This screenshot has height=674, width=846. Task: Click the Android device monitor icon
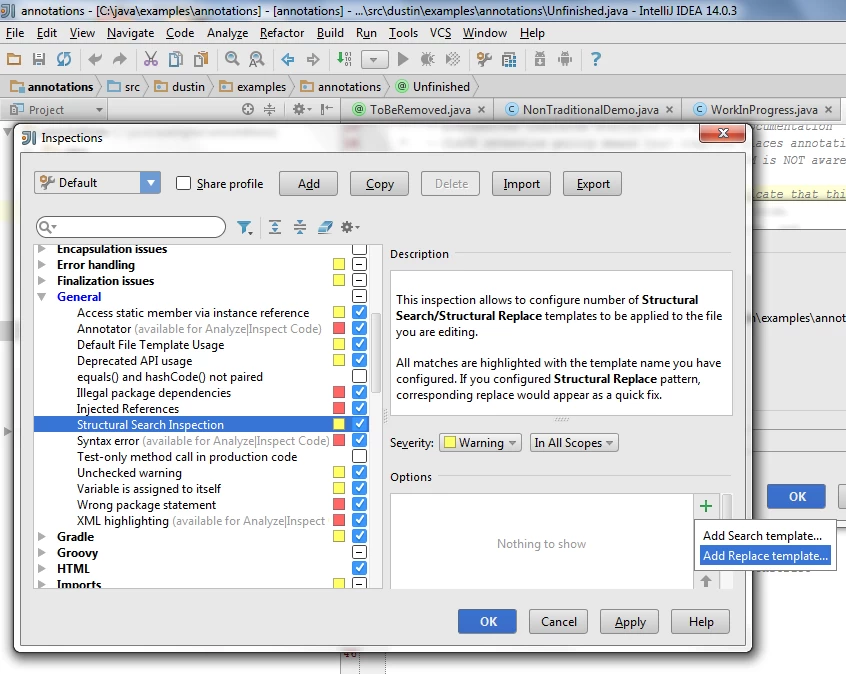click(x=565, y=59)
